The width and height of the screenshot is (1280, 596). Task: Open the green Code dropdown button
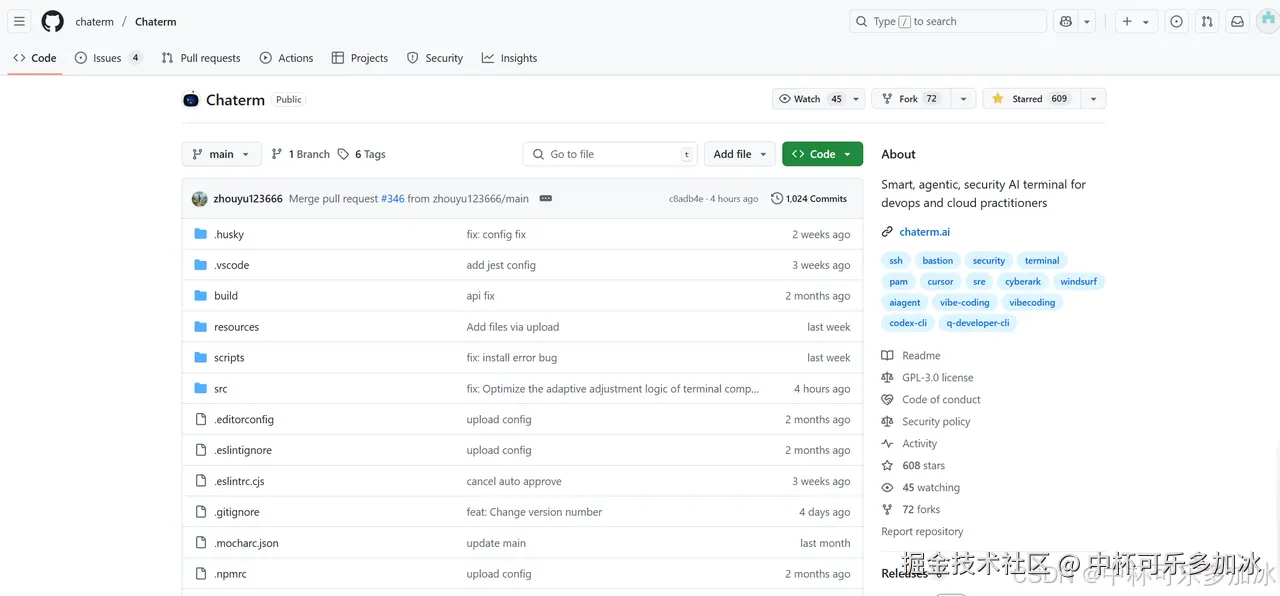click(x=822, y=154)
